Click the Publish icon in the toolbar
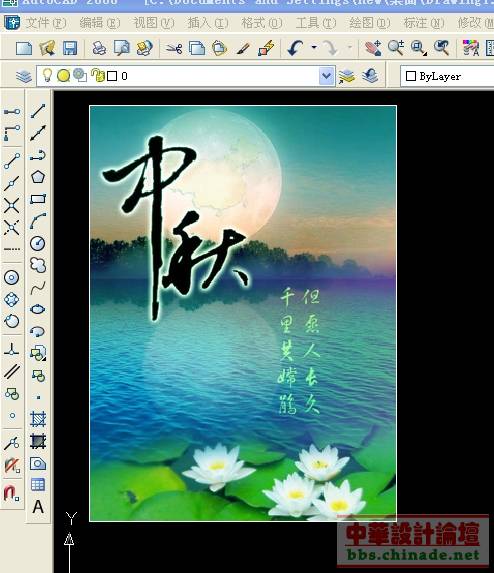 [x=144, y=48]
